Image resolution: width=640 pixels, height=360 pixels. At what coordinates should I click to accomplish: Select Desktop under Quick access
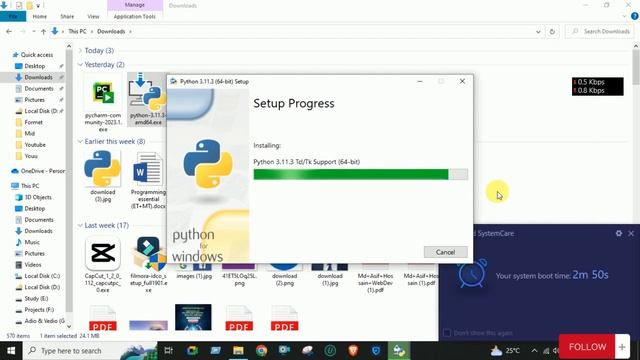[35, 66]
